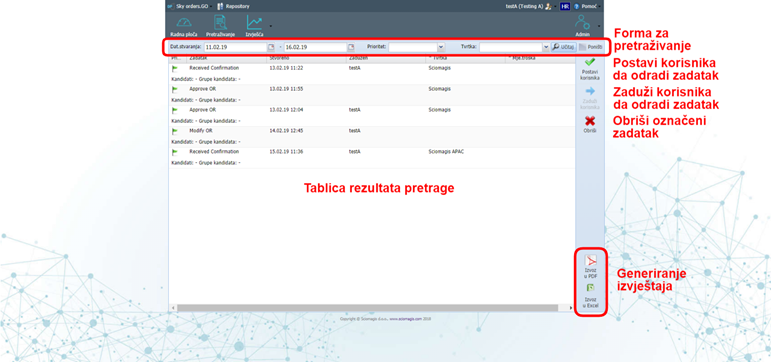
Task: Open calendar picker for end date 16.02.19
Action: tap(351, 47)
